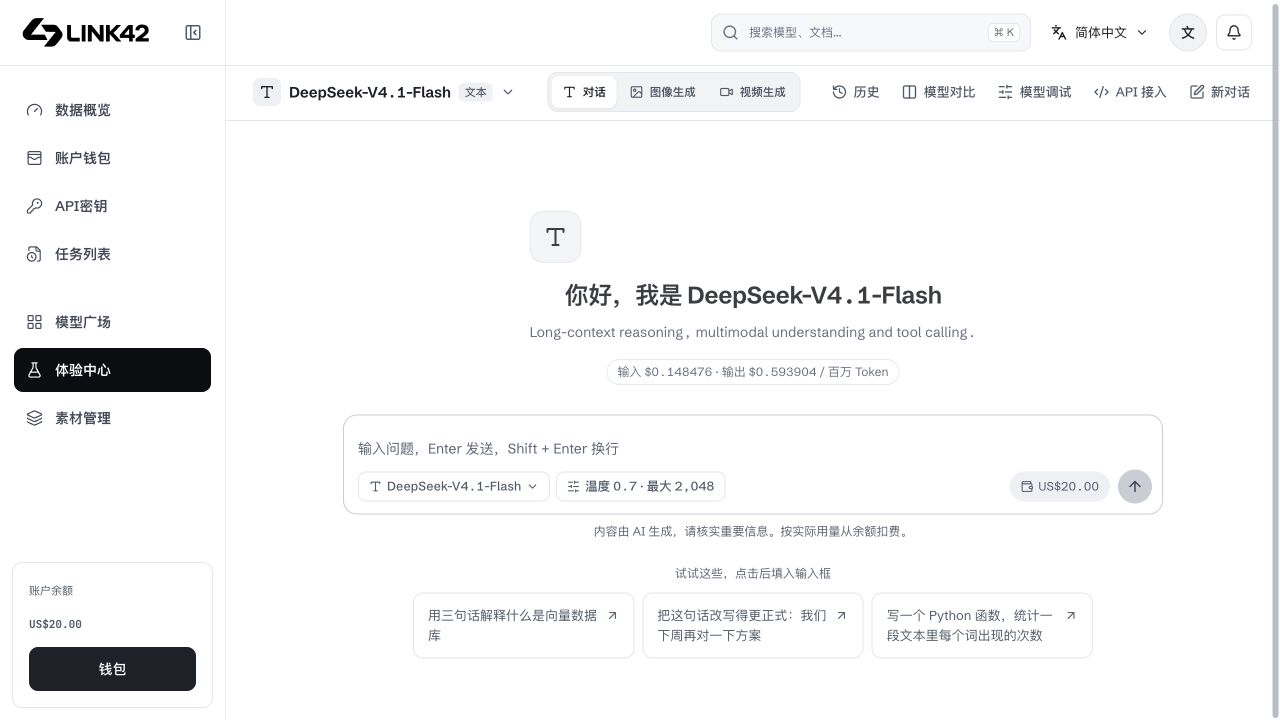Open 模型调试 settings
Viewport: 1280px width, 720px height.
tap(1035, 92)
